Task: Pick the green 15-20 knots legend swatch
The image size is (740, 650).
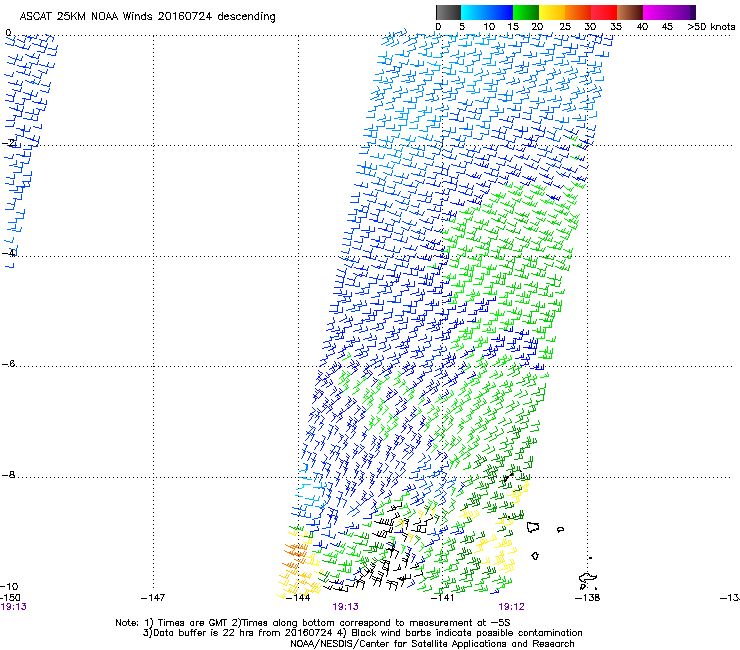Action: click(526, 12)
